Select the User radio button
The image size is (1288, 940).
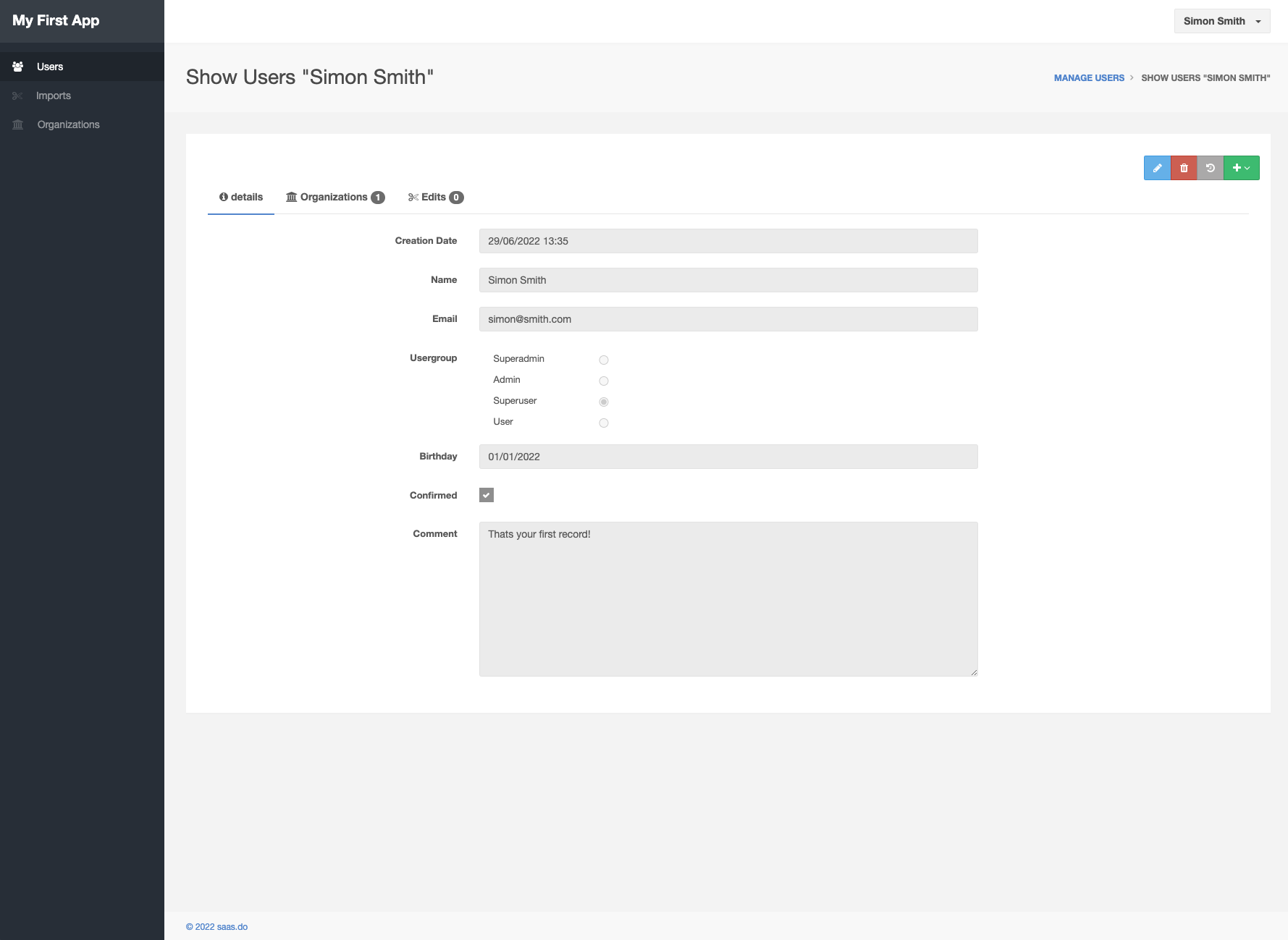coord(603,423)
